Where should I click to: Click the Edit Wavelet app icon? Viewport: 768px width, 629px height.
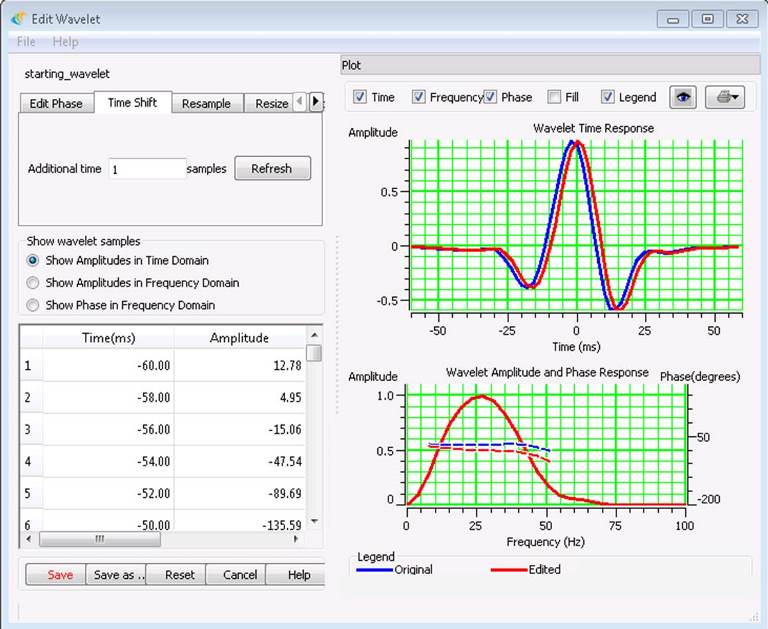[x=18, y=19]
